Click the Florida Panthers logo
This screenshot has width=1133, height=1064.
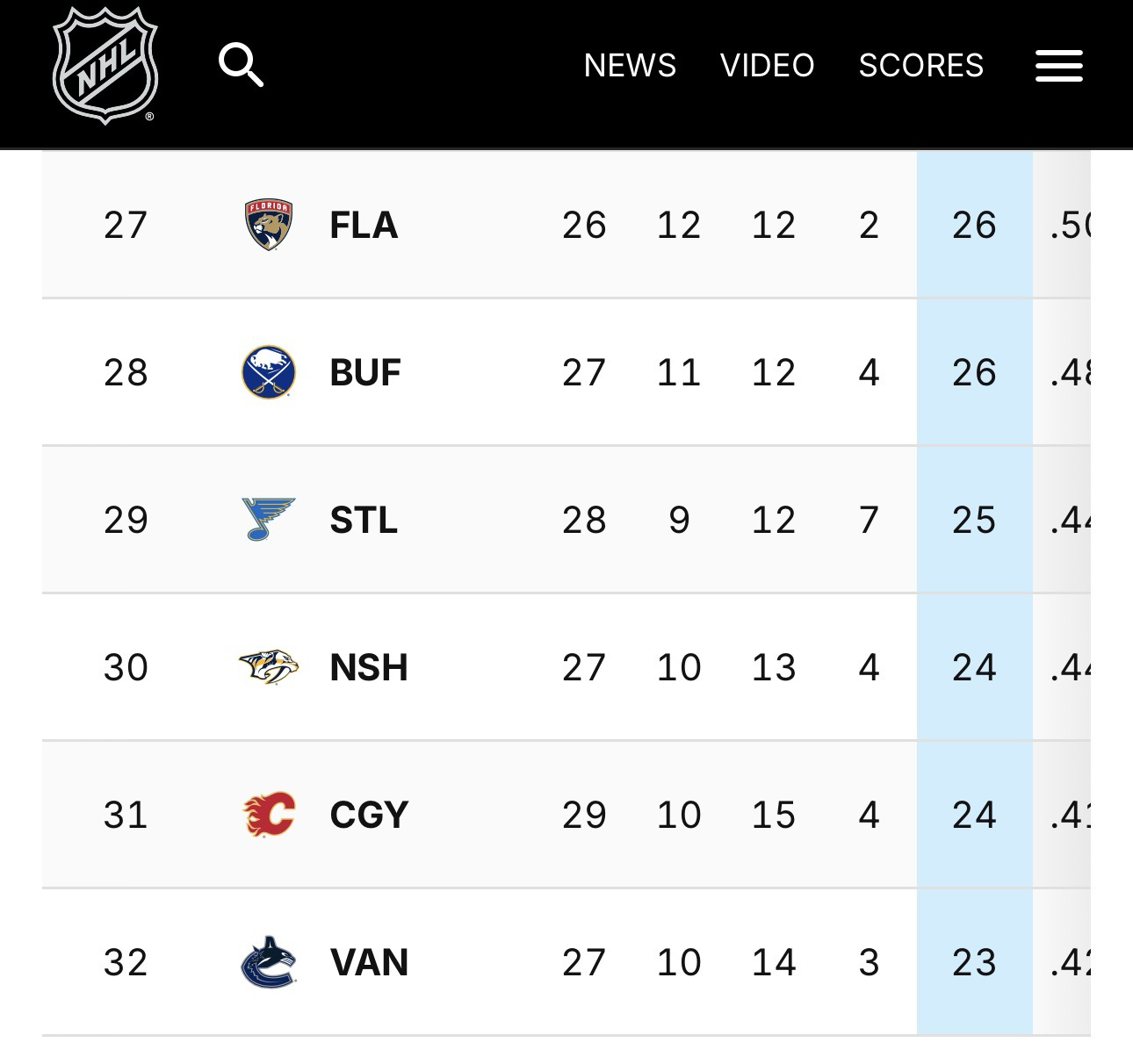coord(268,225)
